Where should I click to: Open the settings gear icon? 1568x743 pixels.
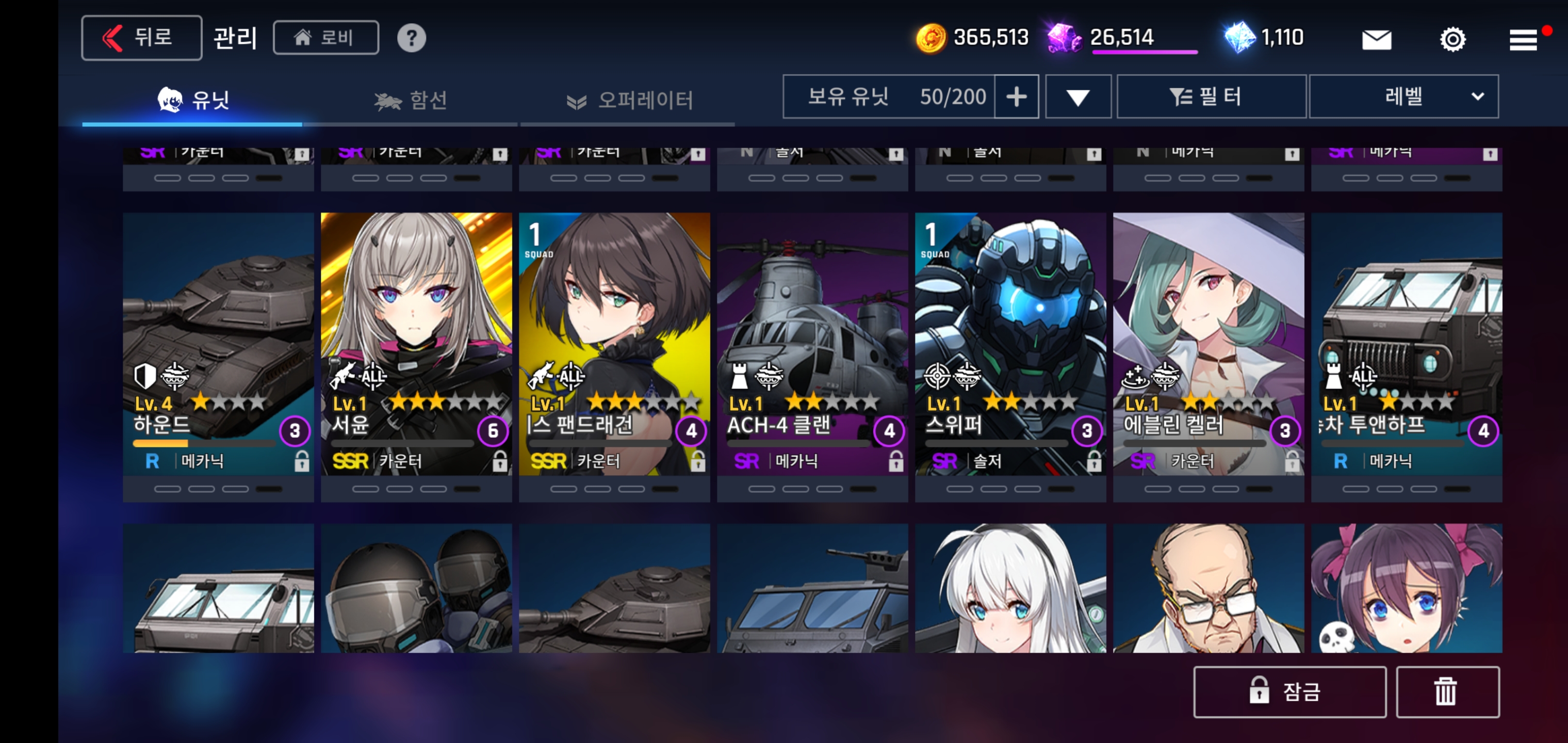pyautogui.click(x=1452, y=40)
